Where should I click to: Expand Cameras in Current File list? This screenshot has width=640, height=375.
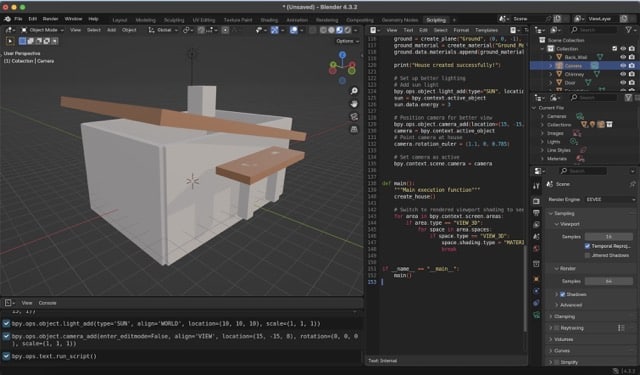[542, 116]
